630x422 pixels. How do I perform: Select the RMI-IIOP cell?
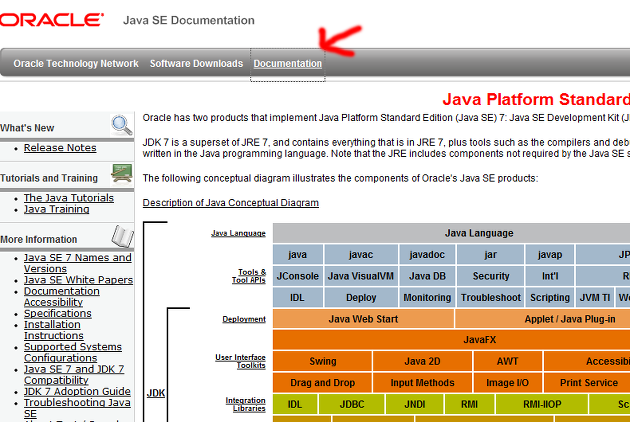point(542,404)
